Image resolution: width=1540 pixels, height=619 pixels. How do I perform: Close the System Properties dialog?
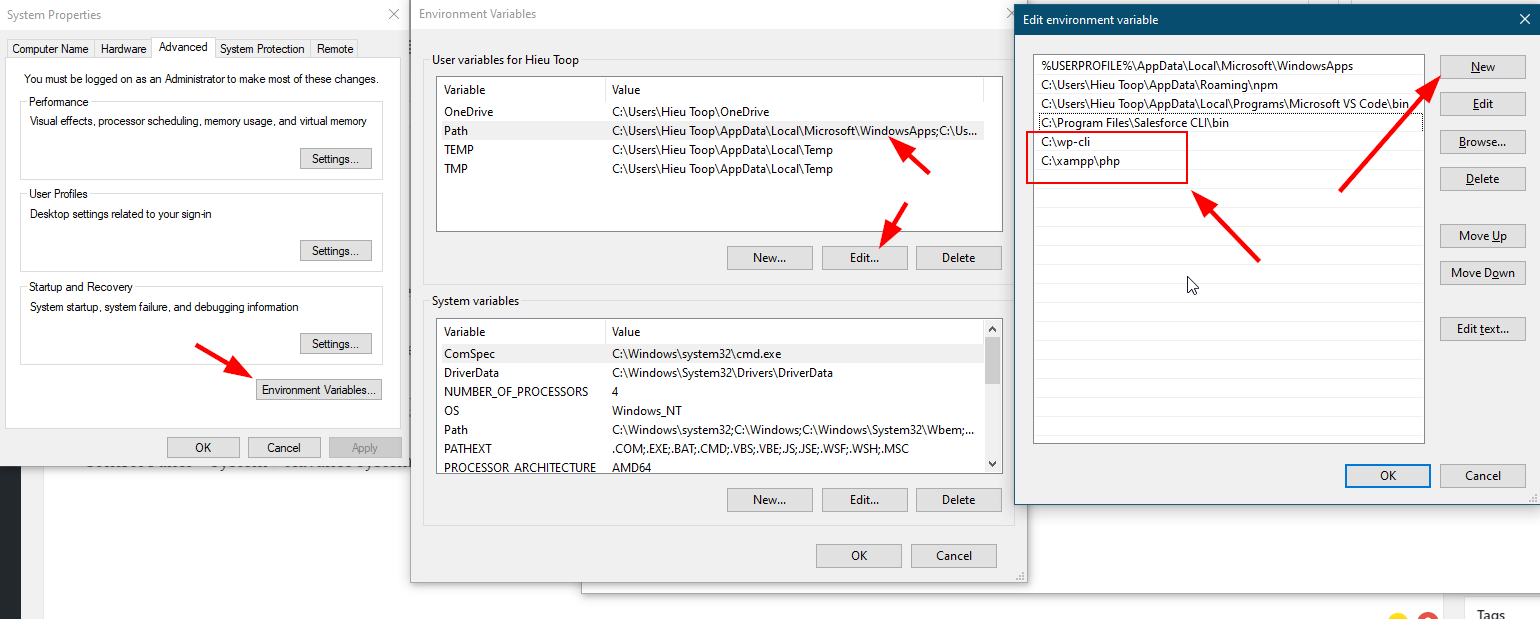tap(393, 14)
